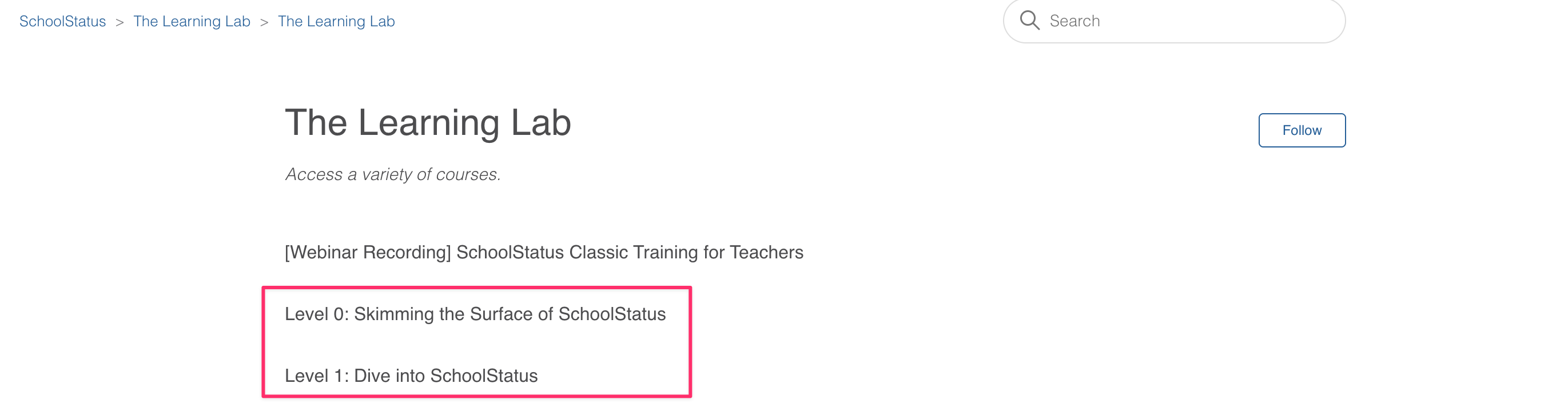Viewport: 1568px width, 407px height.
Task: Click the Access a variety of courses description
Action: (393, 174)
